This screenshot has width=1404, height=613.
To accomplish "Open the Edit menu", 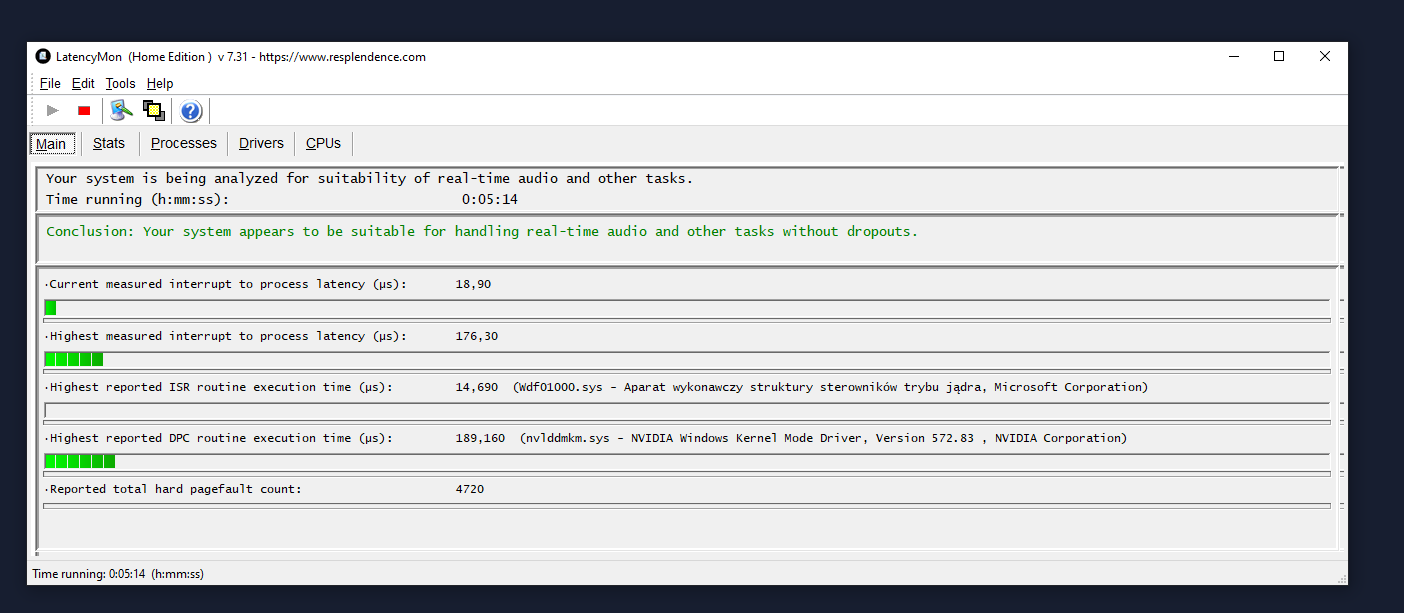I will 83,84.
